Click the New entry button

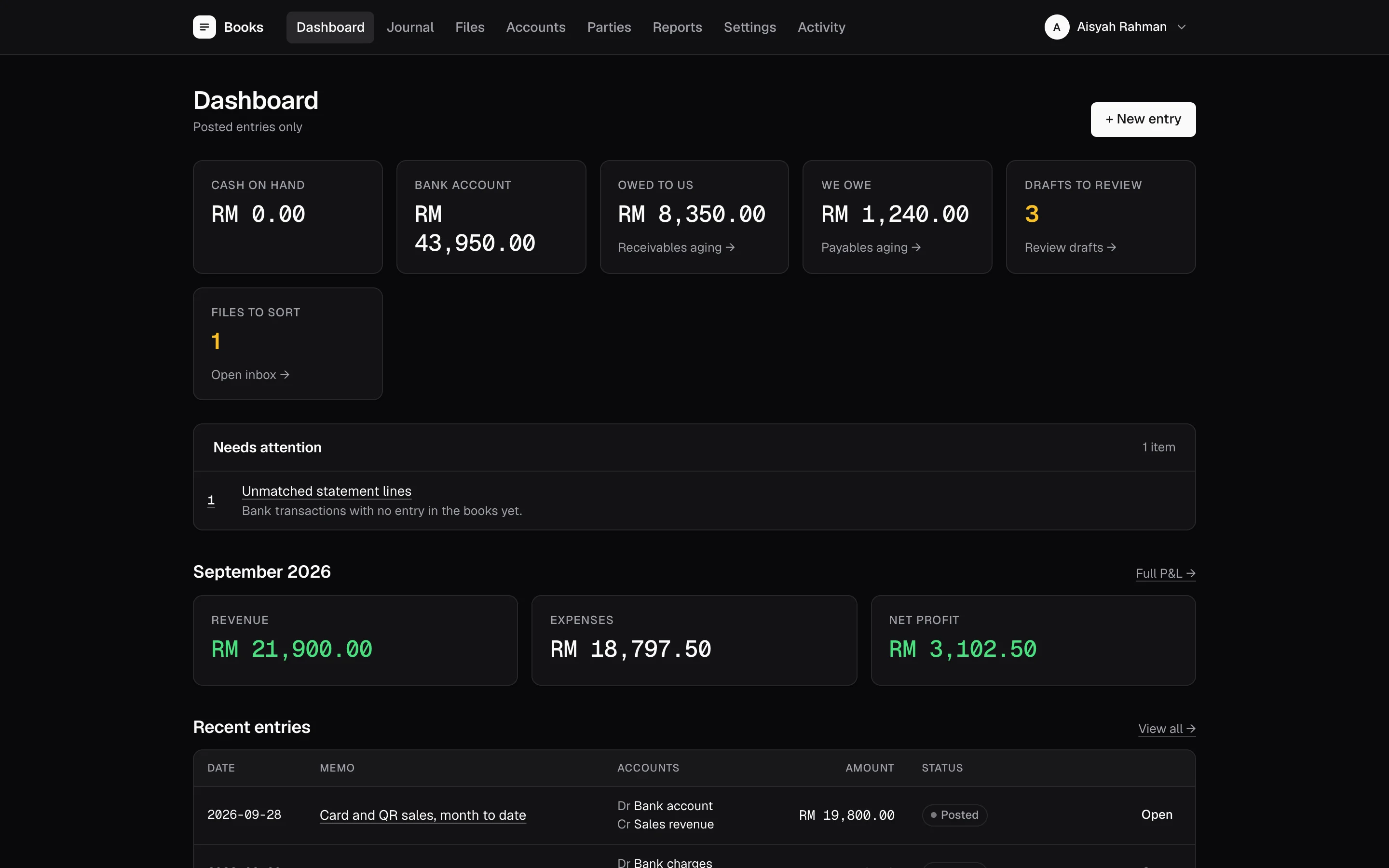point(1143,120)
